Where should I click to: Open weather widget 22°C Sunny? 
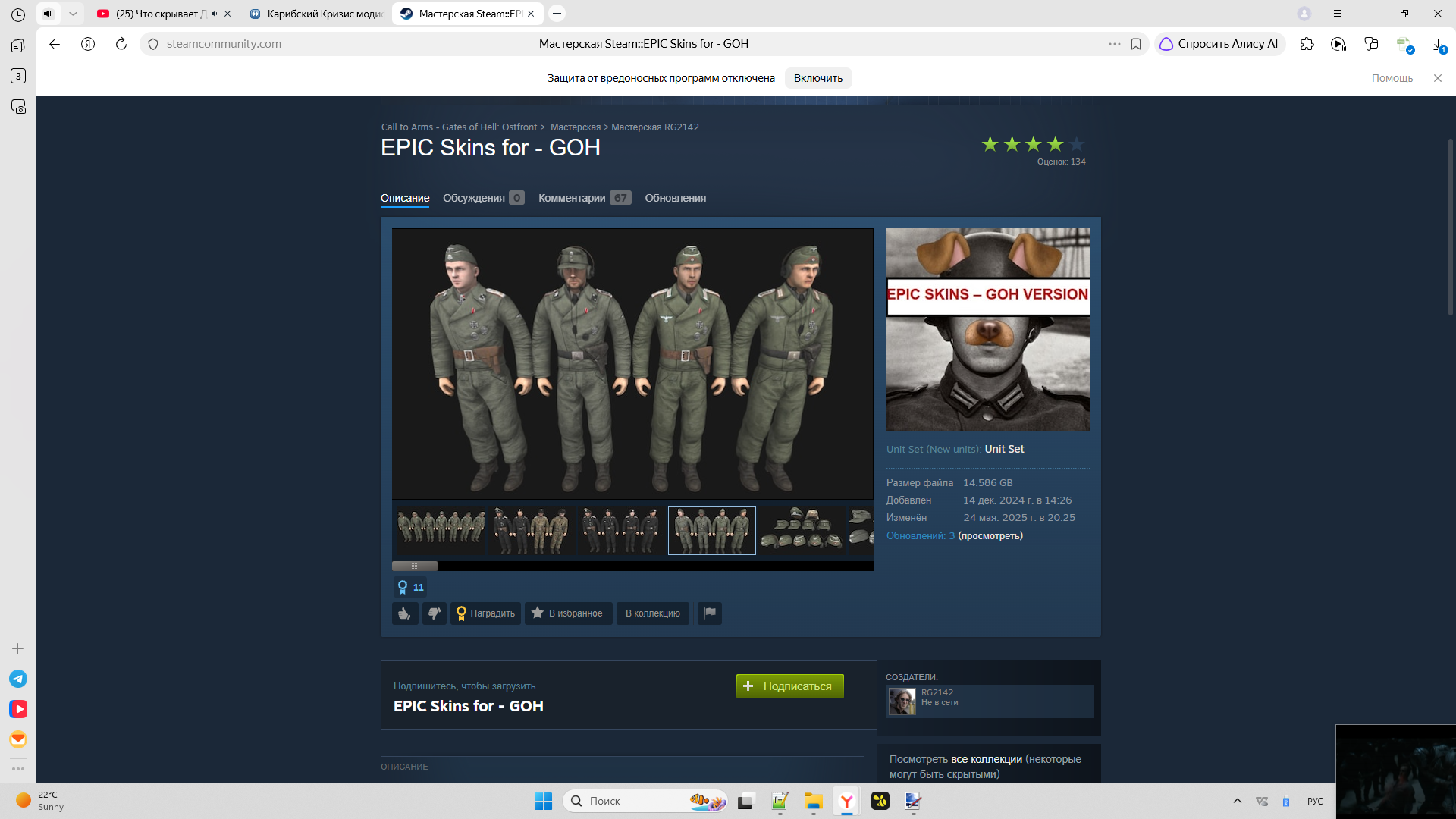click(39, 801)
